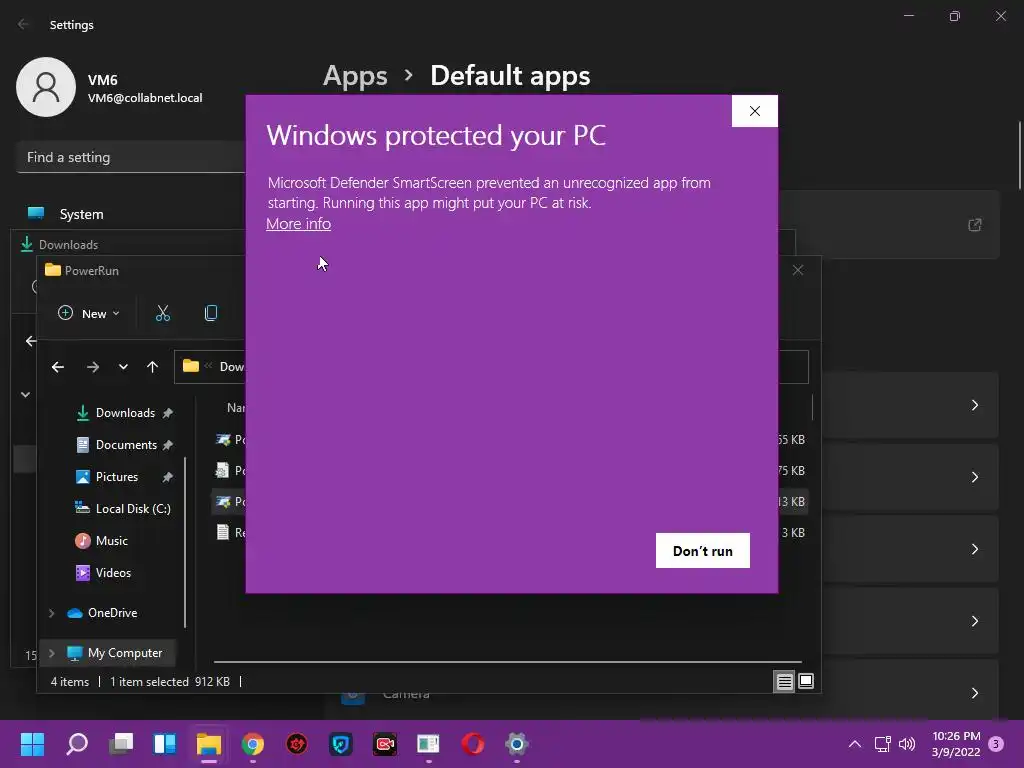The image size is (1024, 768).
Task: Open Task View from taskbar
Action: point(121,744)
